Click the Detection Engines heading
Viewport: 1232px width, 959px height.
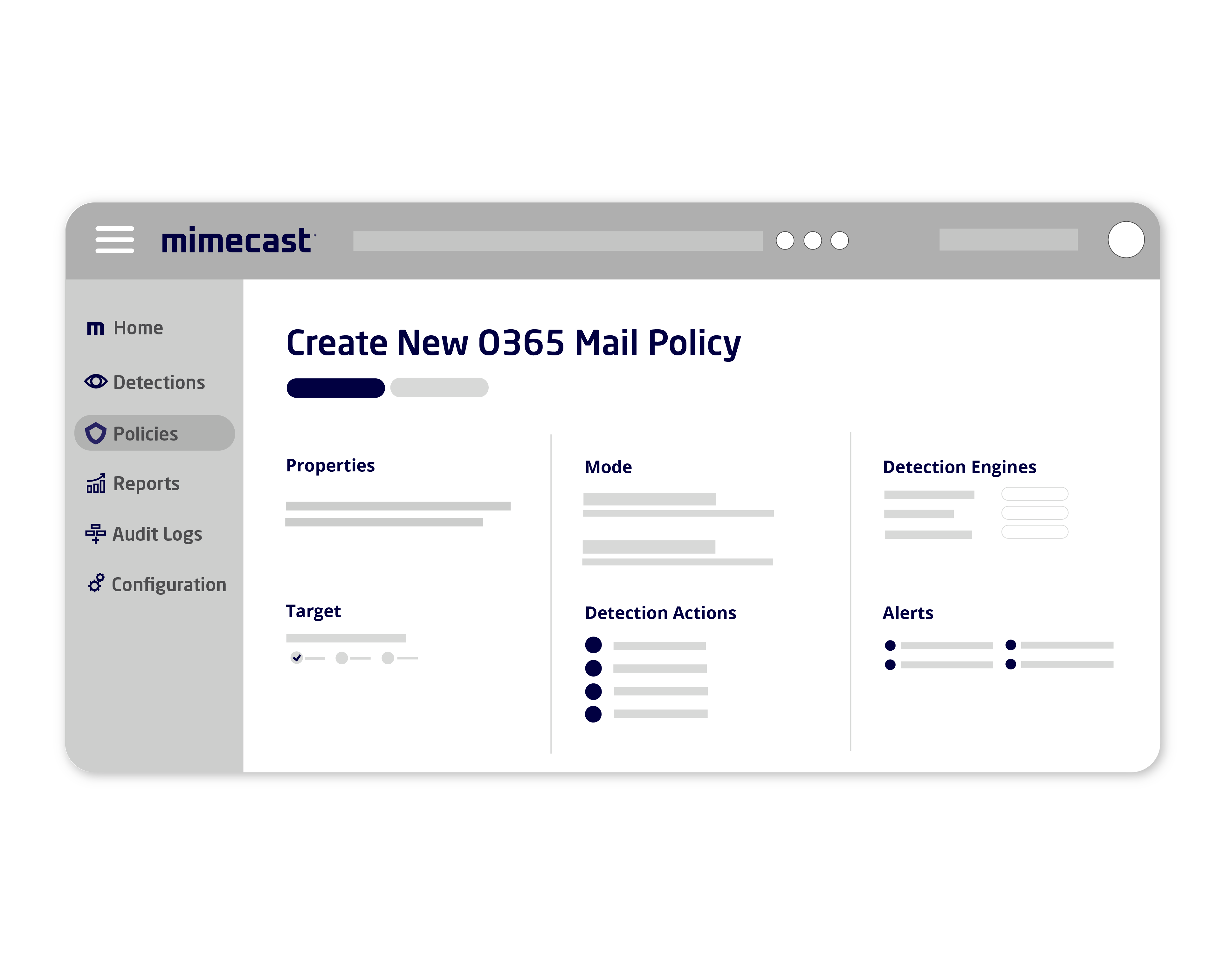[960, 468]
